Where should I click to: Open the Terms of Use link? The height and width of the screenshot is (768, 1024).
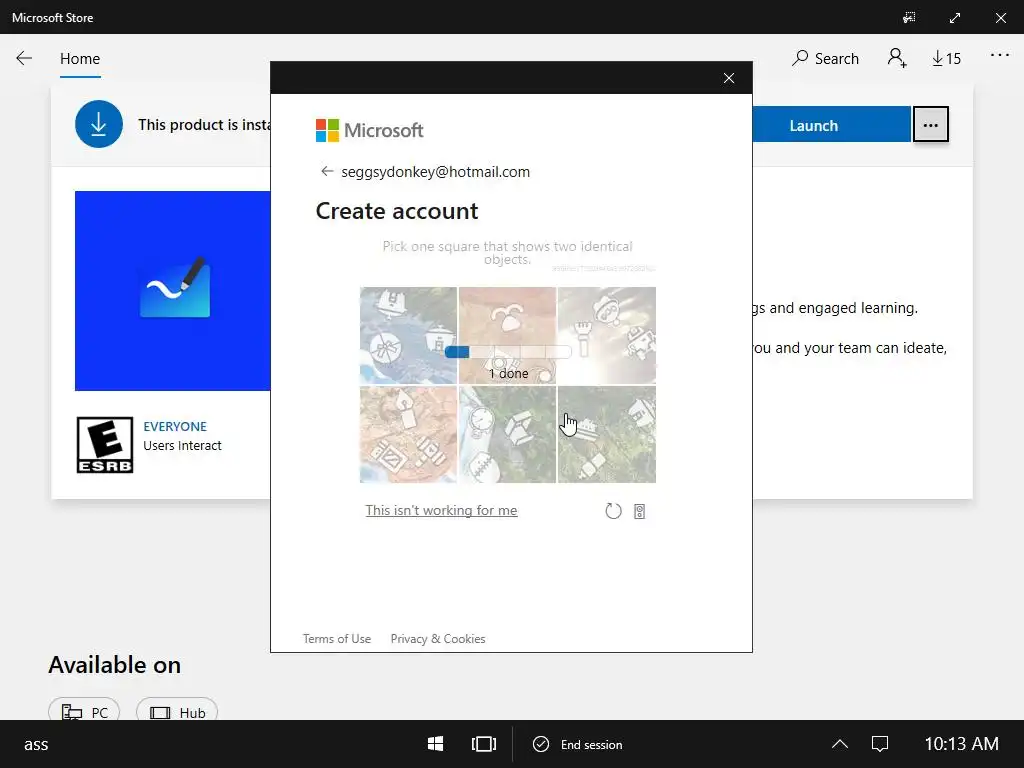tap(336, 639)
